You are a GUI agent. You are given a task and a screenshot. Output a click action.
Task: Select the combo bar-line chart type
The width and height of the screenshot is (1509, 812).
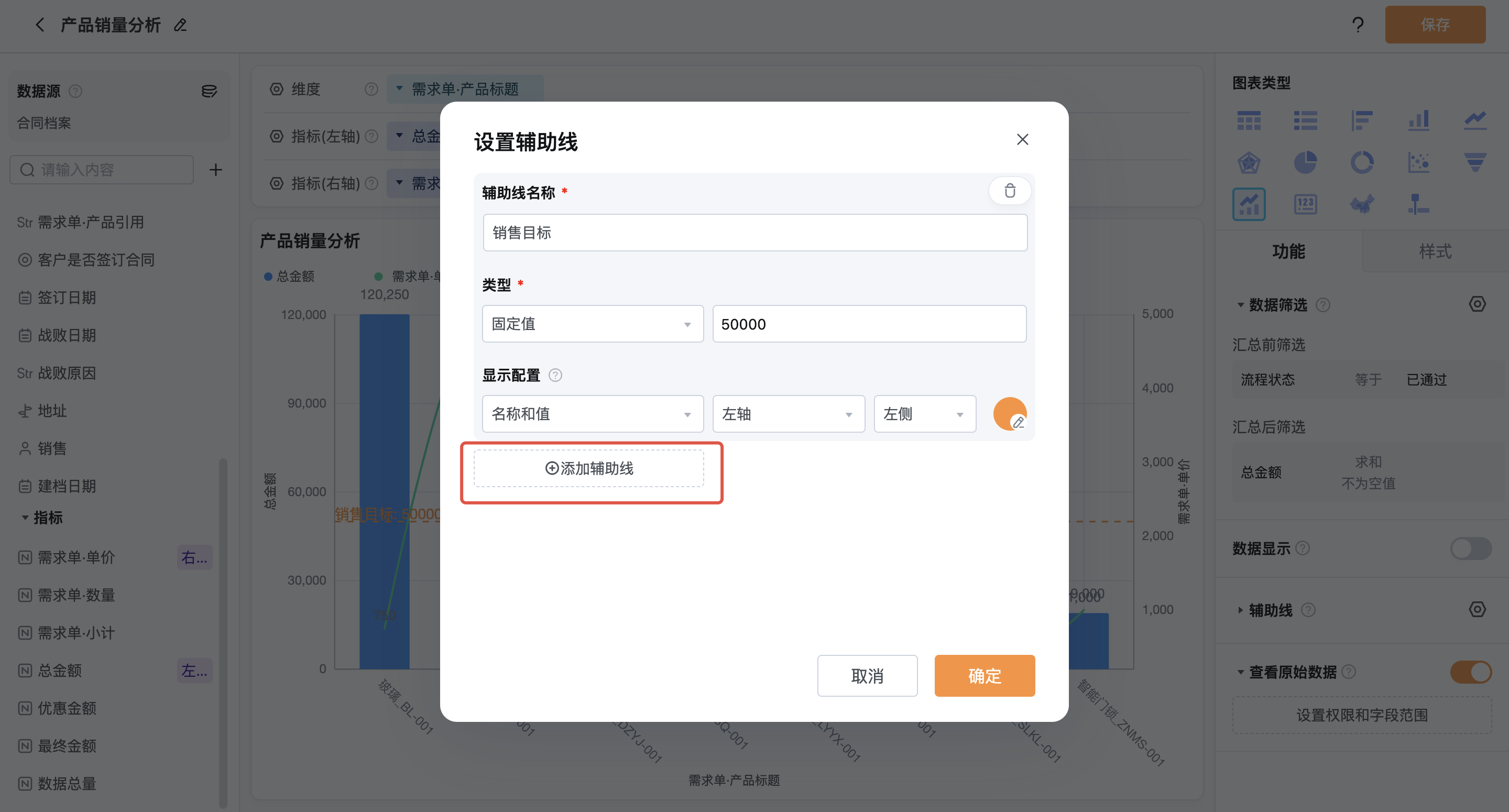pos(1248,204)
